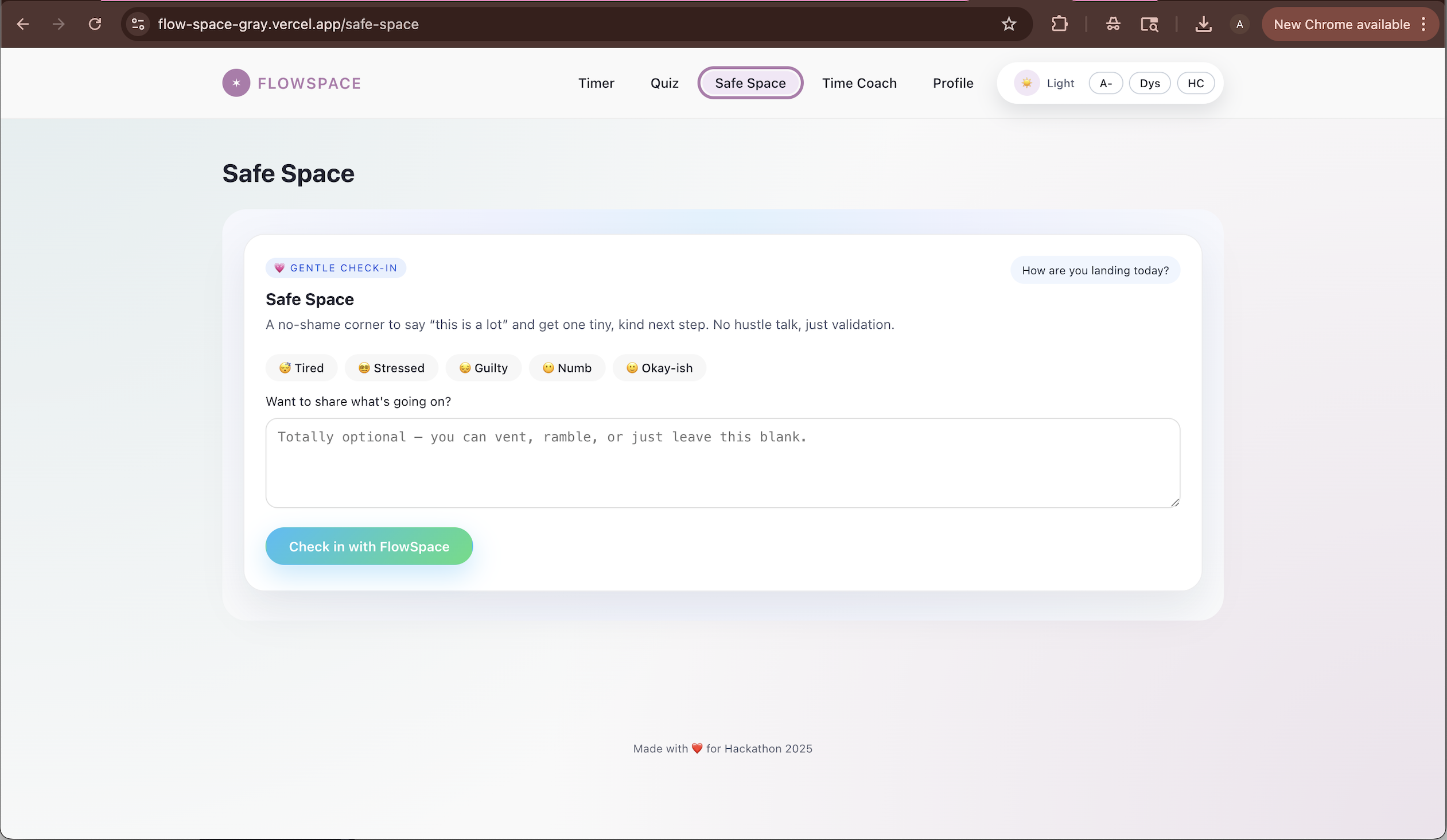
Task: Open the Chrome profile avatar A
Action: (1239, 24)
